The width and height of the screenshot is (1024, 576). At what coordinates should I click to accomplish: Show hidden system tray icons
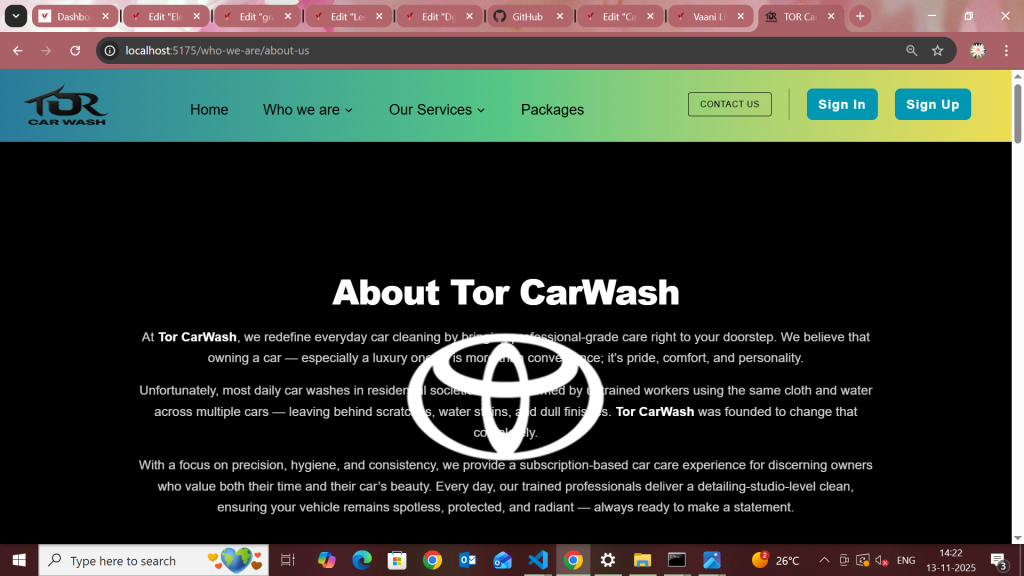tap(824, 560)
